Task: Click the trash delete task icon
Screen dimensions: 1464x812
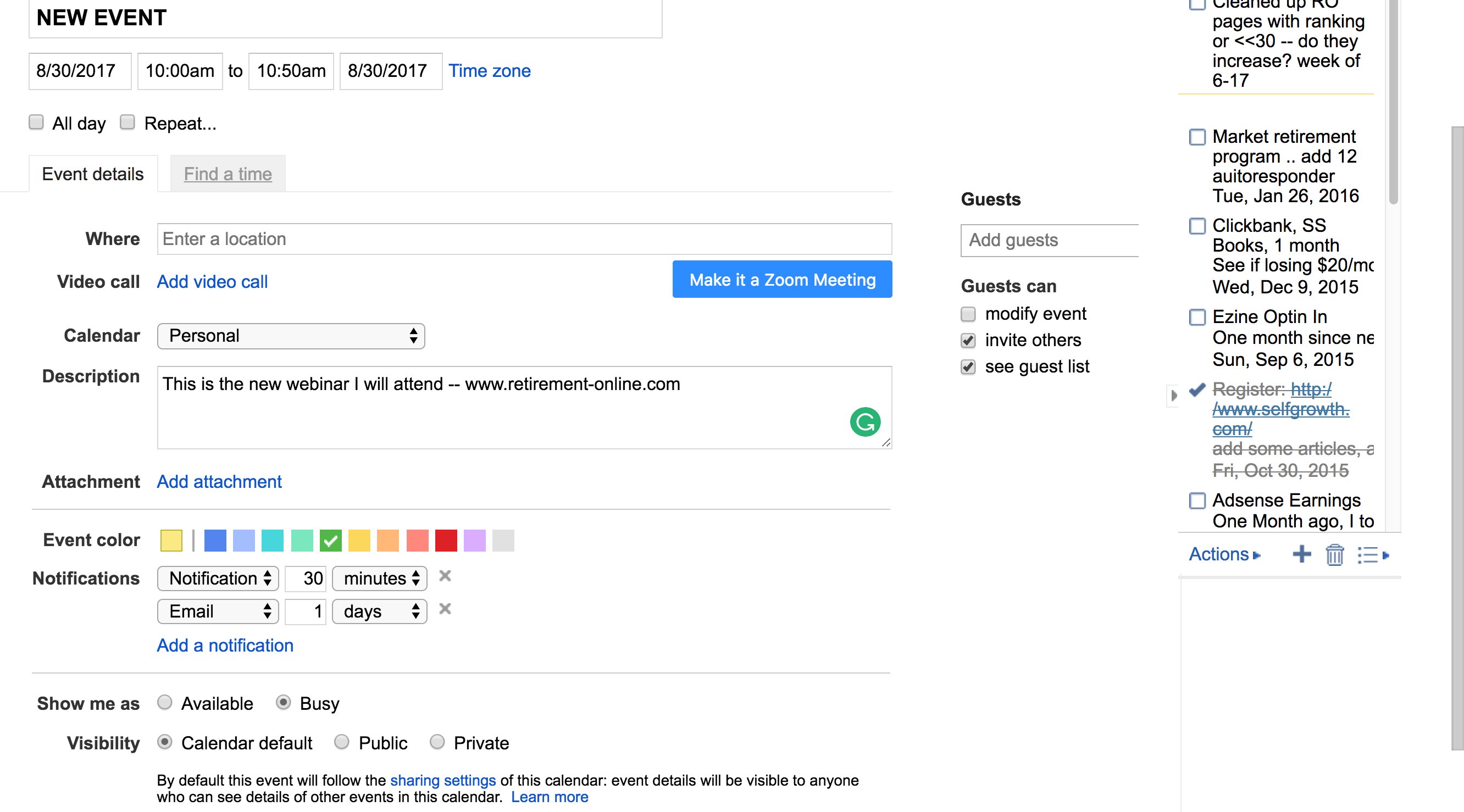Action: (1334, 554)
